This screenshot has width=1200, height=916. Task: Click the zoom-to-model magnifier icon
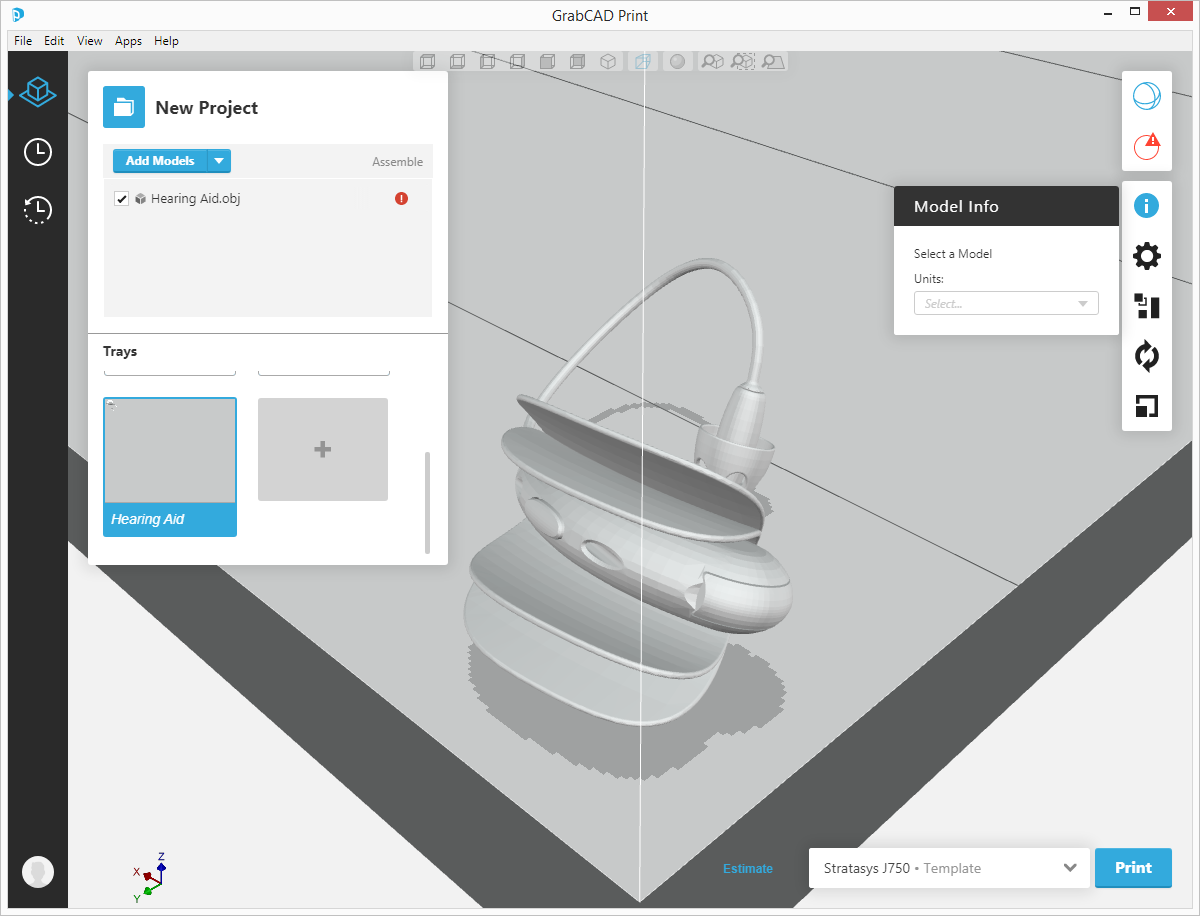[712, 62]
